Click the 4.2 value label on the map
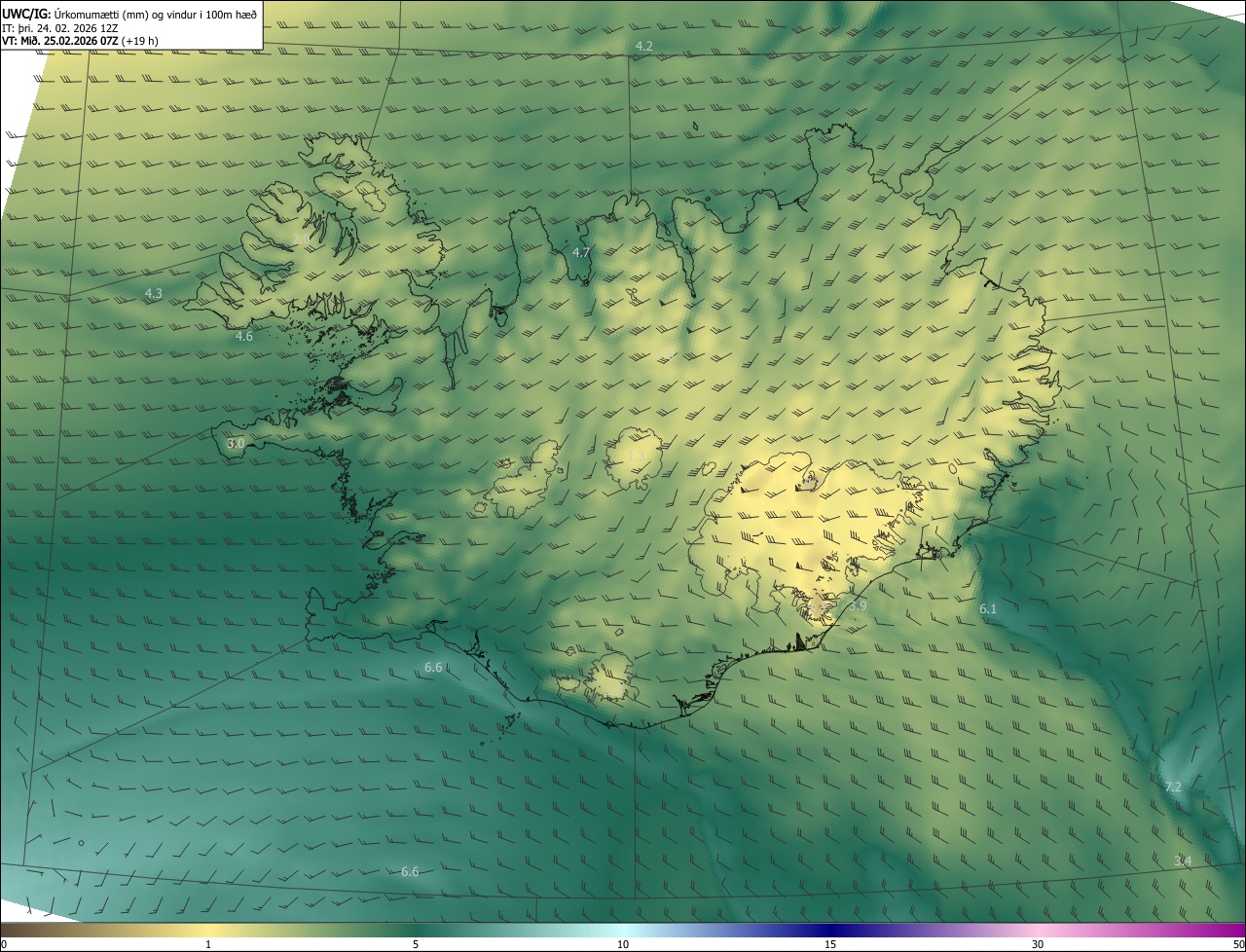Screen dimensions: 1246x952 (x=644, y=47)
